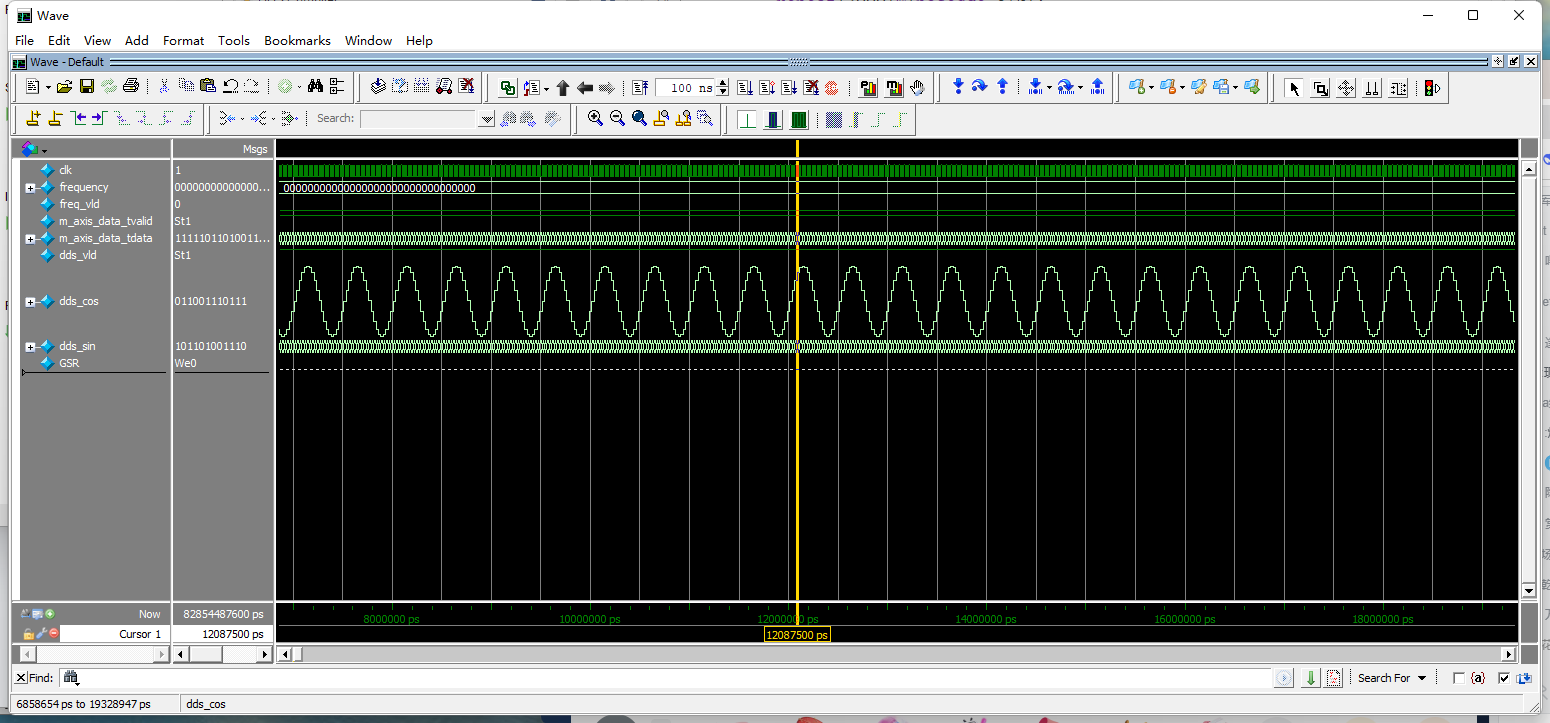Screen dimensions: 1550x723
Task: Click the Step Out blue up arrow
Action: coord(1002,87)
